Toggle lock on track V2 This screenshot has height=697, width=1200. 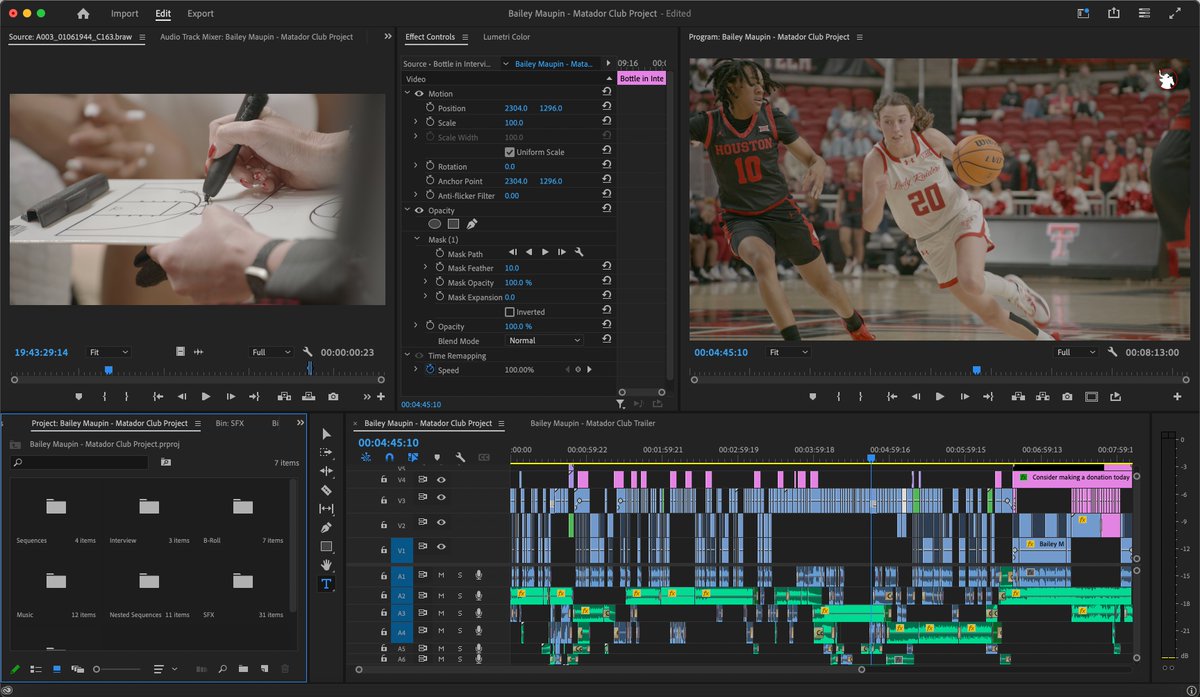[383, 523]
